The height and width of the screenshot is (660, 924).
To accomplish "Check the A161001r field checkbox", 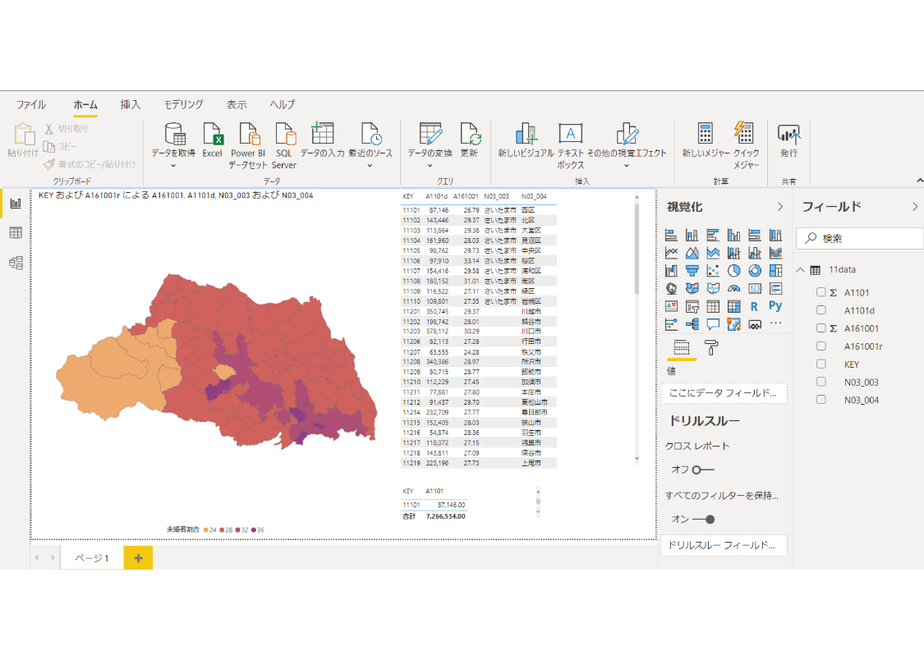I will 821,346.
